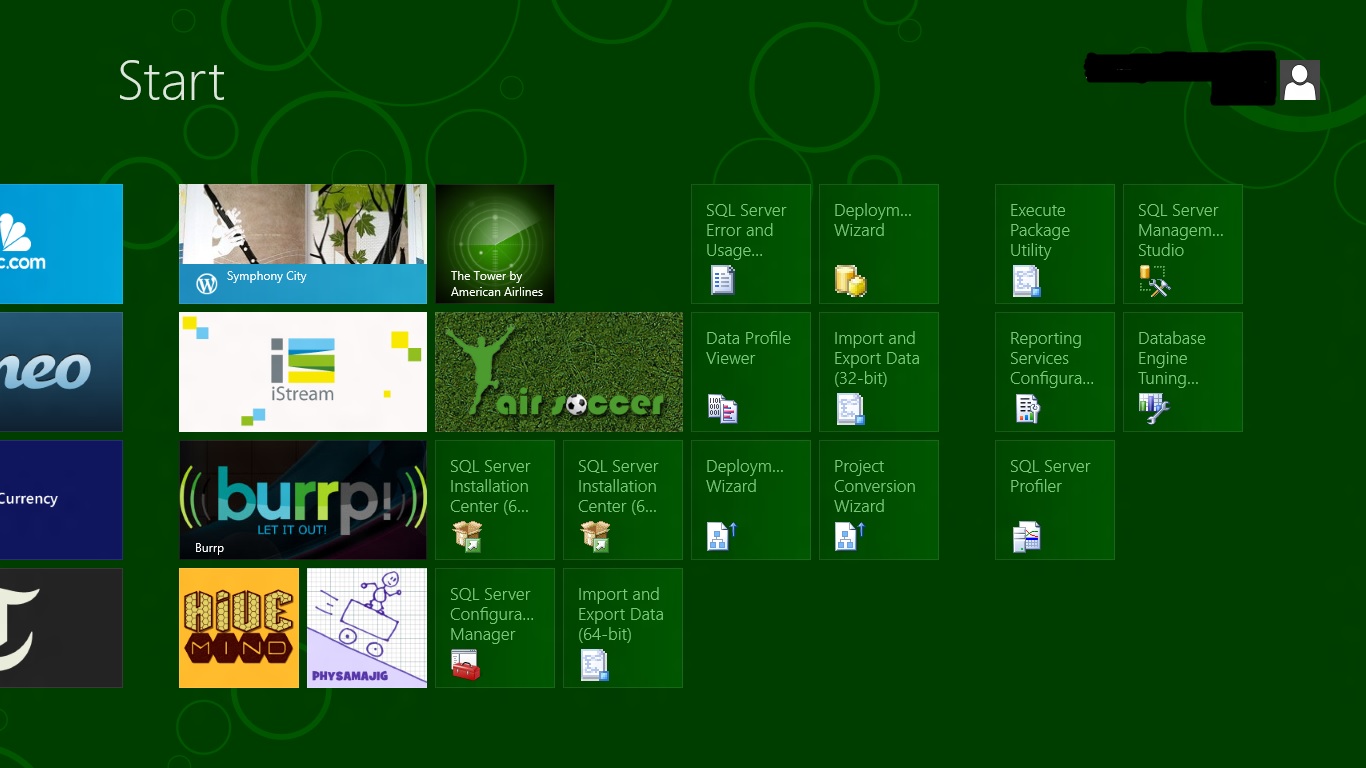1366x768 pixels.
Task: Start the Air Soccer game tile
Action: click(558, 371)
